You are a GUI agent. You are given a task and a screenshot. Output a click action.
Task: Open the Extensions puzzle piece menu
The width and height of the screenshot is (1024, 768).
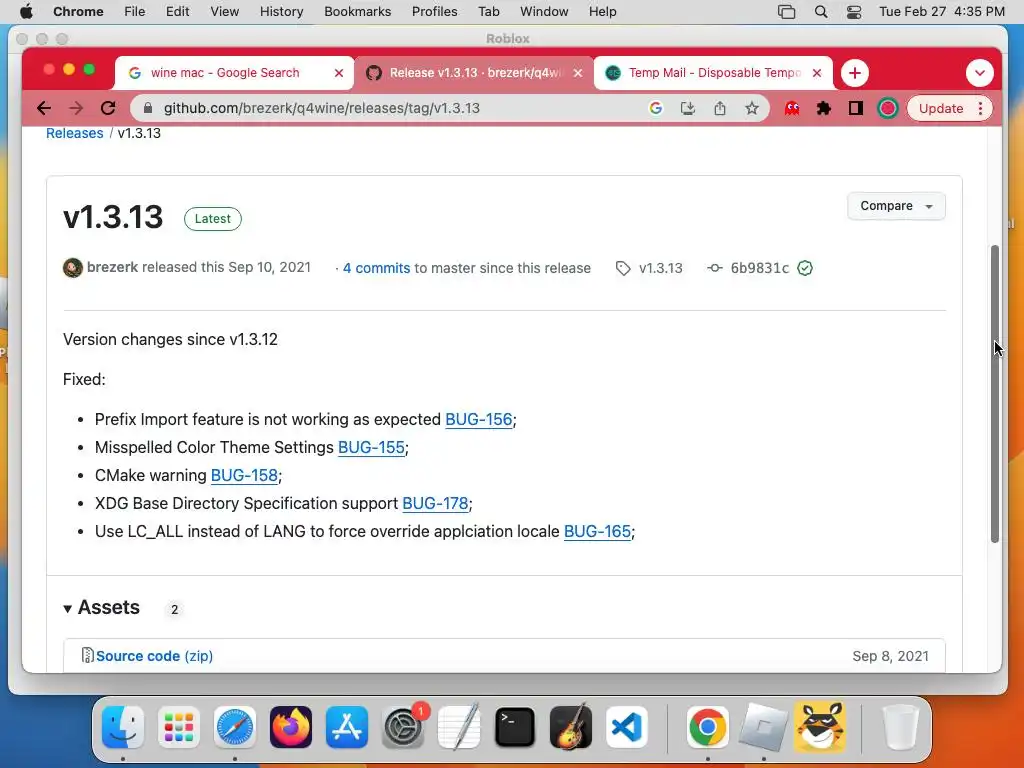tap(824, 108)
